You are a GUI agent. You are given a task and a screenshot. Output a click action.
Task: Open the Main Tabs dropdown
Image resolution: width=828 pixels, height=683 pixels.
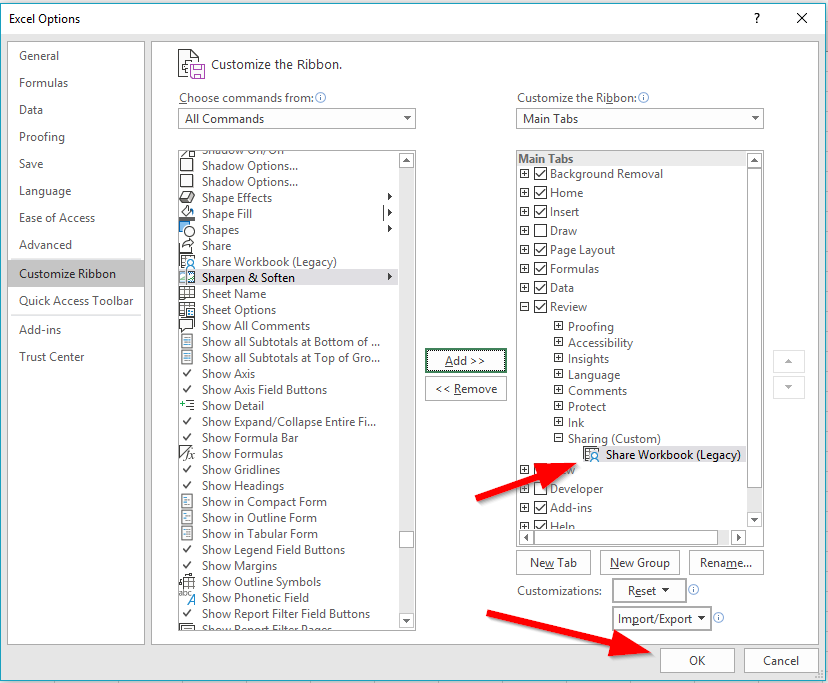pos(756,118)
